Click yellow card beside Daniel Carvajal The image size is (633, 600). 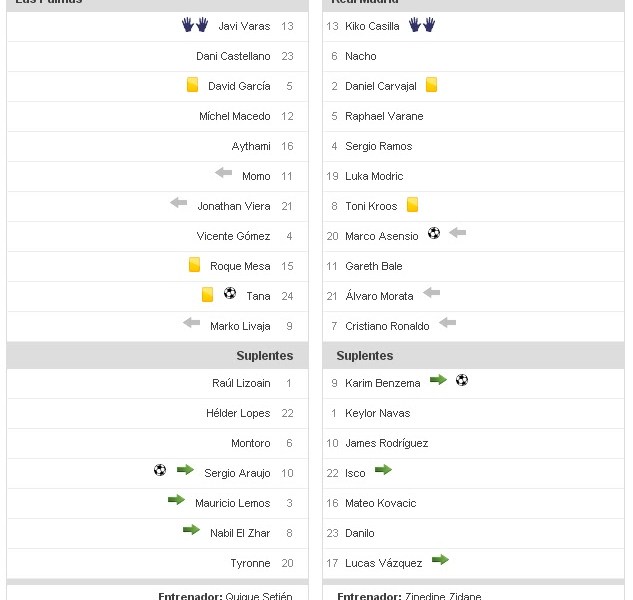click(431, 85)
